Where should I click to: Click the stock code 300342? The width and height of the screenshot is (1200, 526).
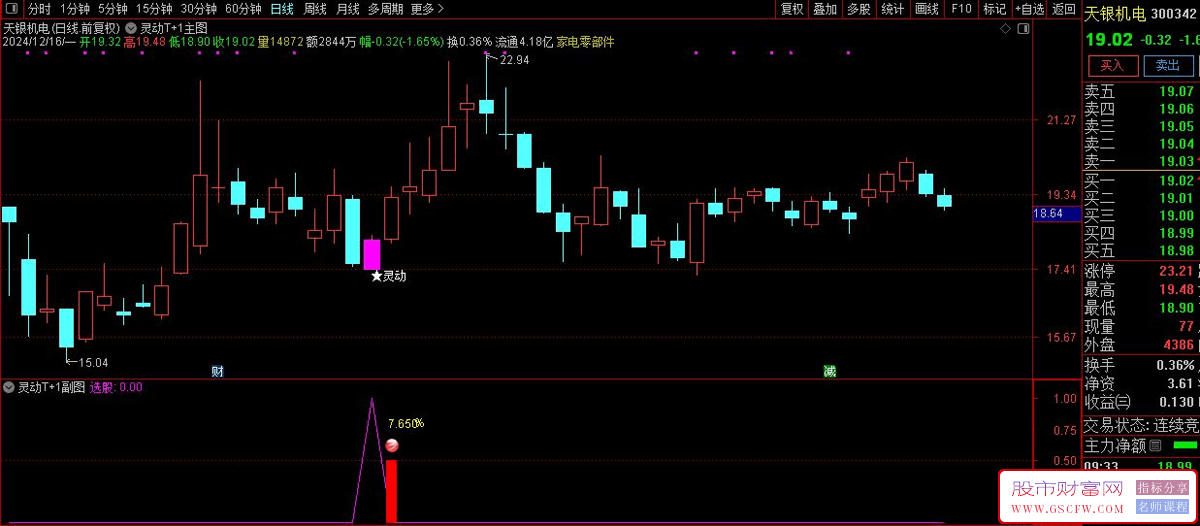[1175, 14]
